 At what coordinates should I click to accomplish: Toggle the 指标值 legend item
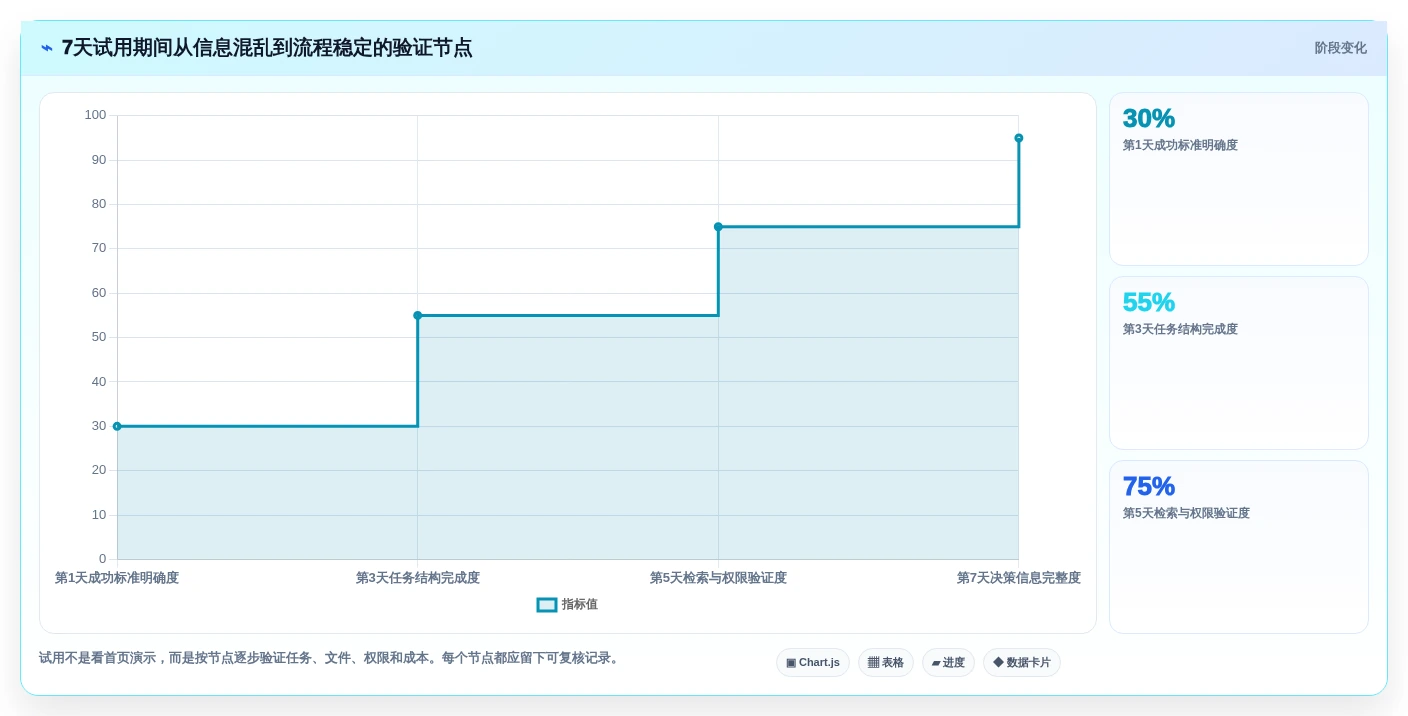567,605
